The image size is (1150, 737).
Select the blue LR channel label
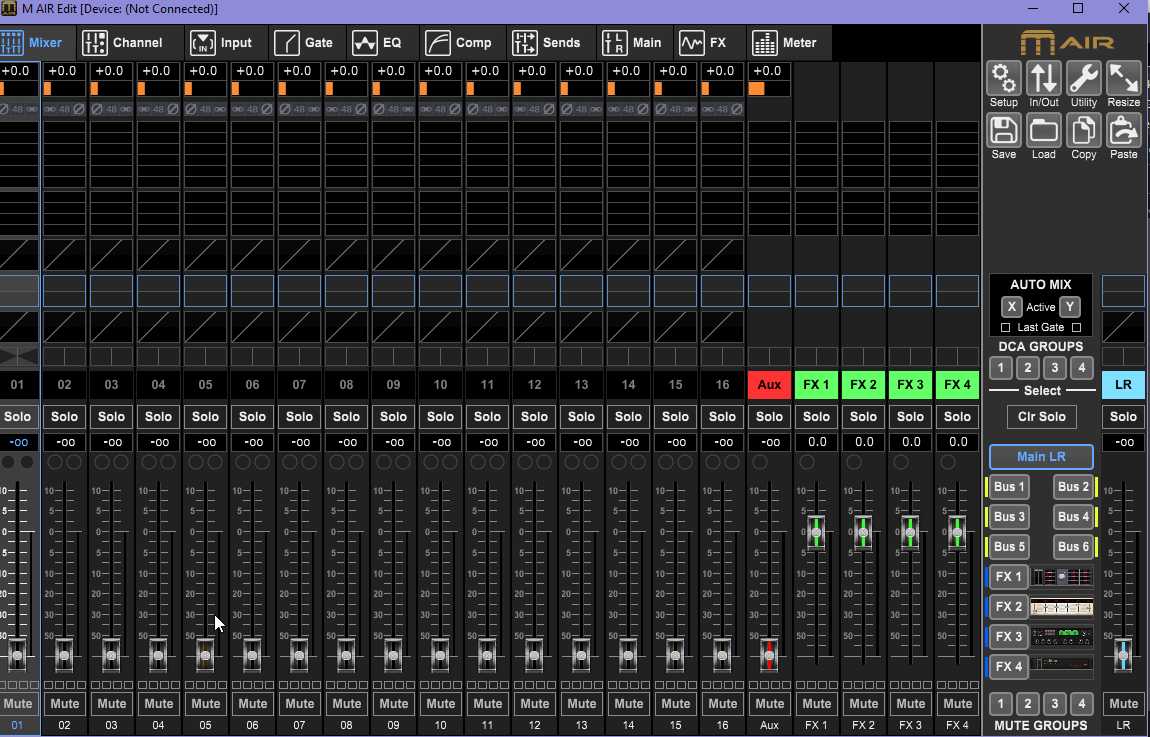pos(1123,385)
